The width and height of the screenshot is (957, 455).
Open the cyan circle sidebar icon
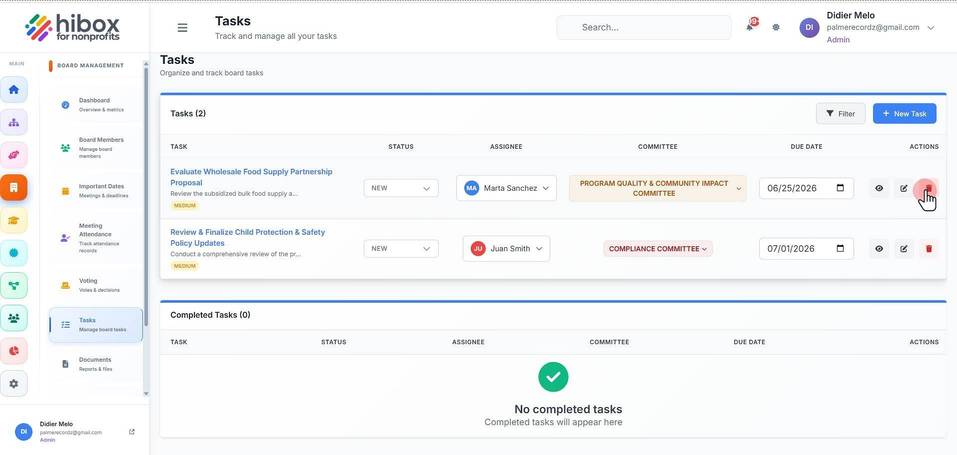coord(13,253)
